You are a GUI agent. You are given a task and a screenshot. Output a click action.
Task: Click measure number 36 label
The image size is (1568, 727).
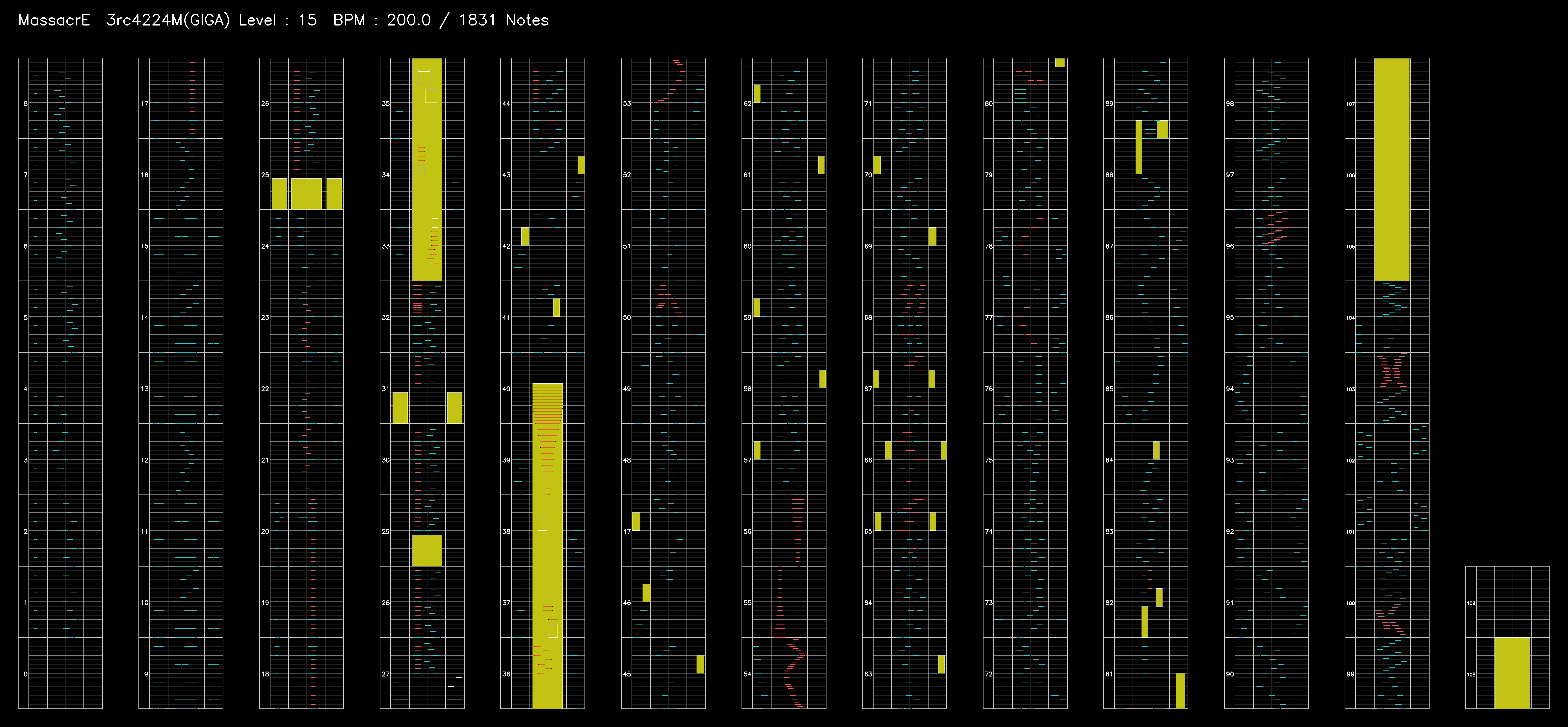tap(506, 674)
